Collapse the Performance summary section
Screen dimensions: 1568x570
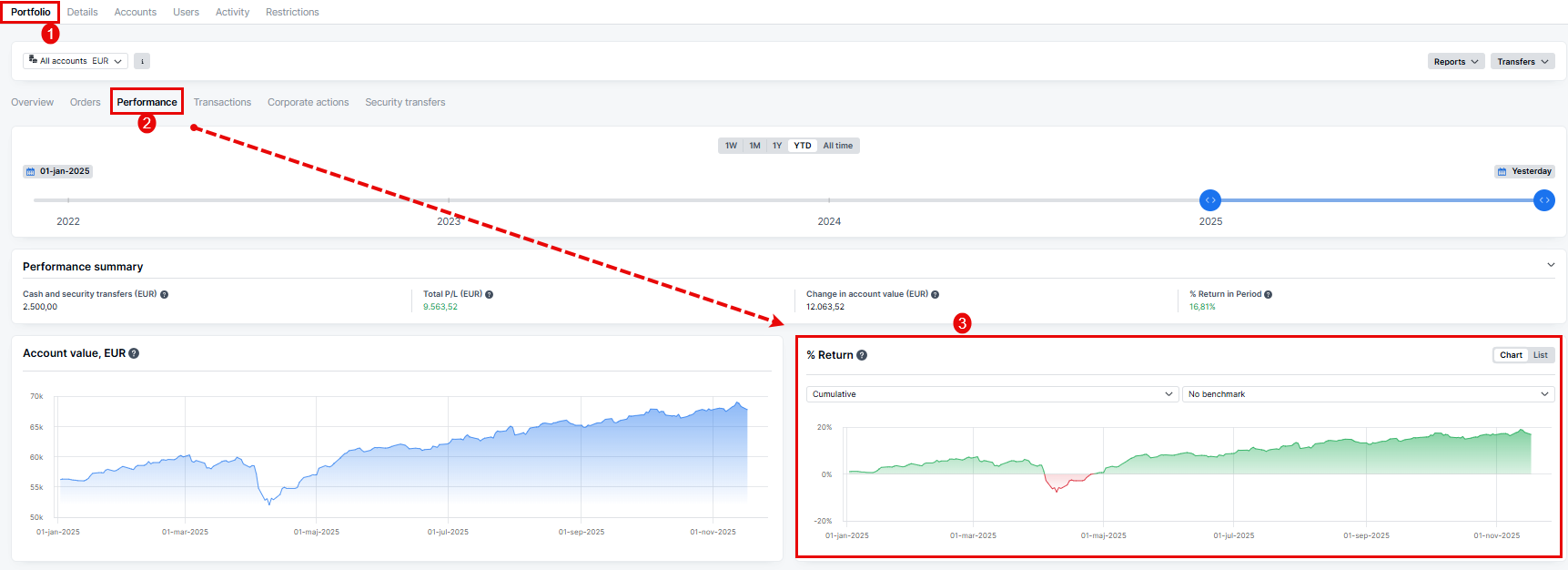click(x=1551, y=265)
